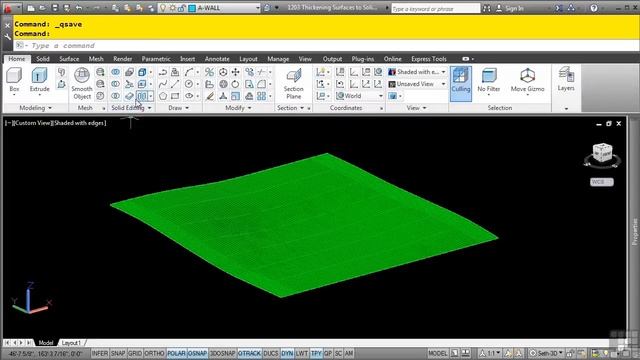Switch to the Surface ribbon tab

(69, 59)
